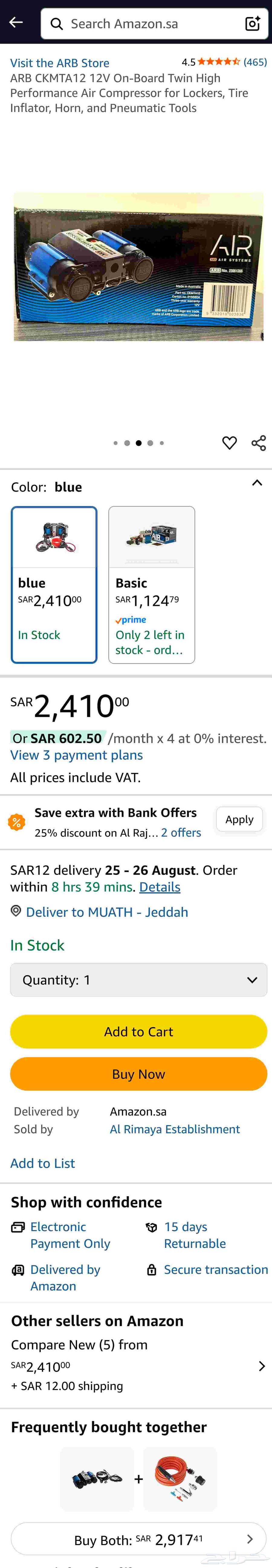
Task: Open camera search icon in search bar
Action: coord(252,24)
